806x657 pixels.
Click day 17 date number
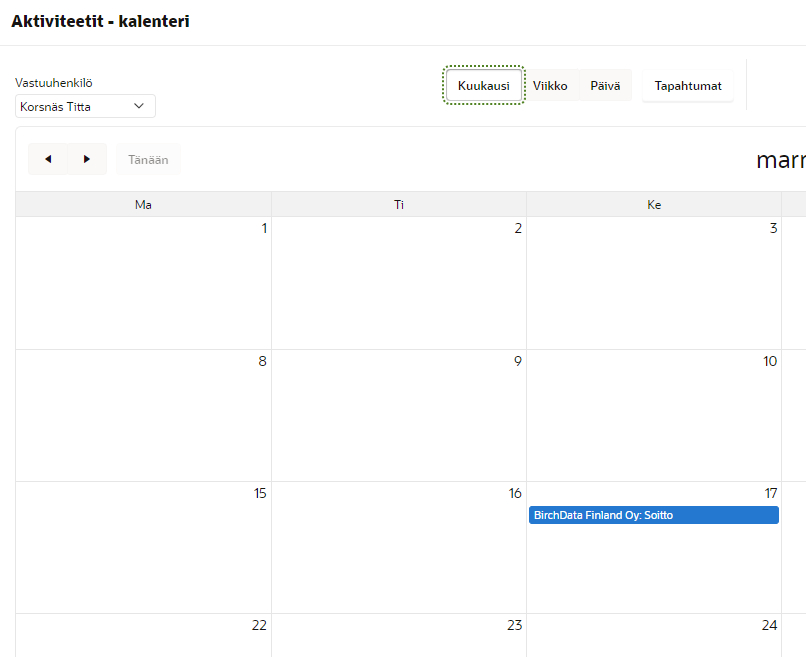coord(770,493)
